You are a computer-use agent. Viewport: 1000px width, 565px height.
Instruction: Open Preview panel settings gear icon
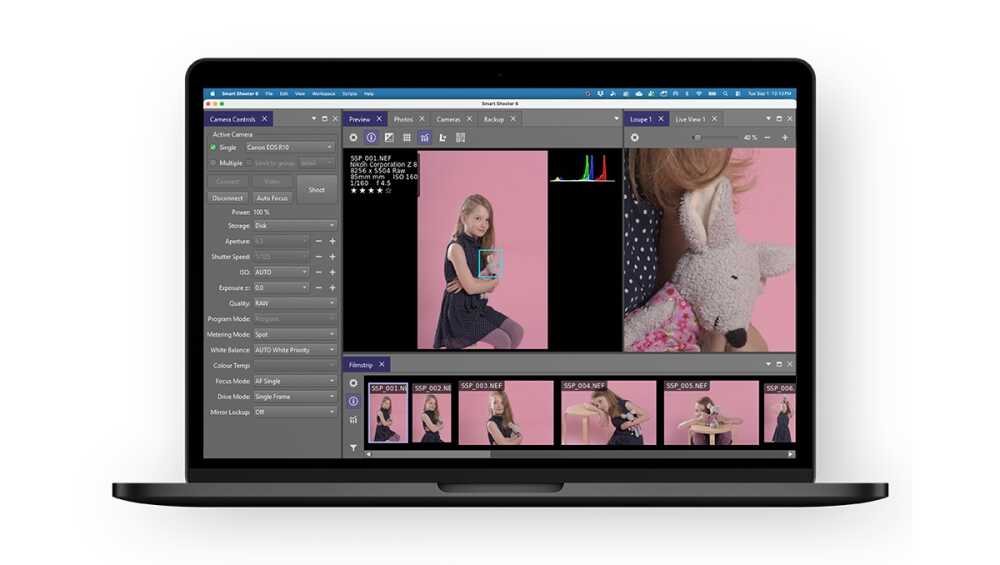tap(353, 138)
